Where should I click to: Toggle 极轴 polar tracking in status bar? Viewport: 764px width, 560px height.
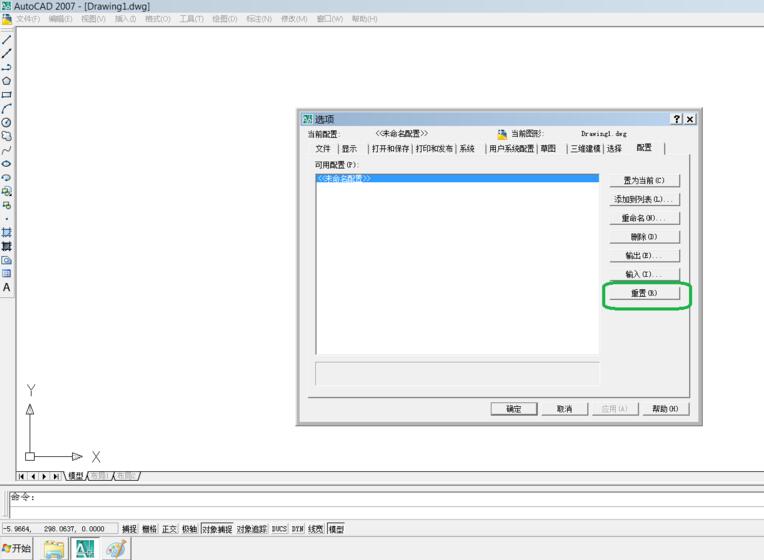[x=189, y=529]
